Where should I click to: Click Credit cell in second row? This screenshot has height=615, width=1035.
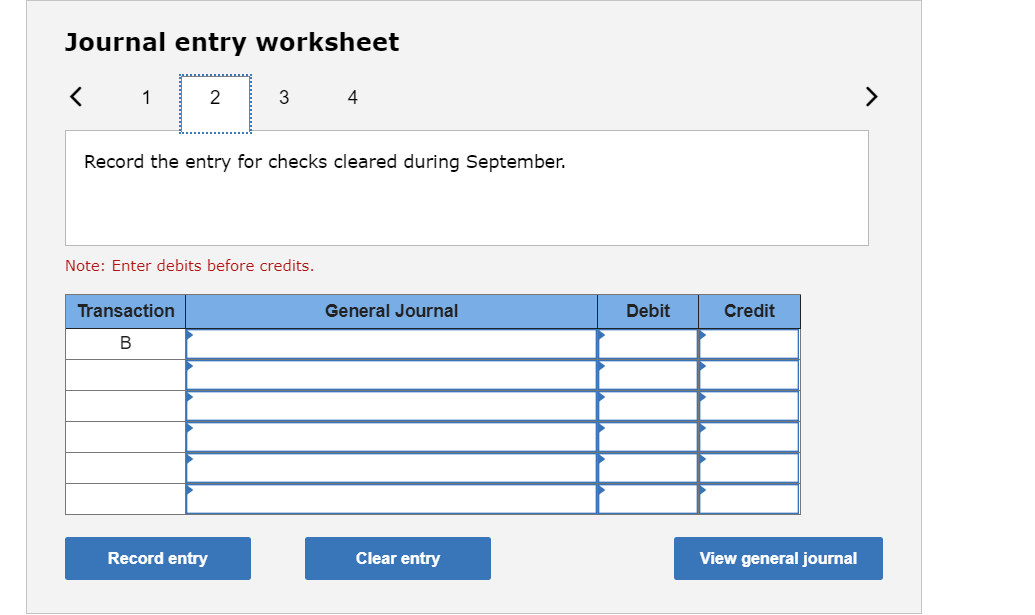coord(749,375)
